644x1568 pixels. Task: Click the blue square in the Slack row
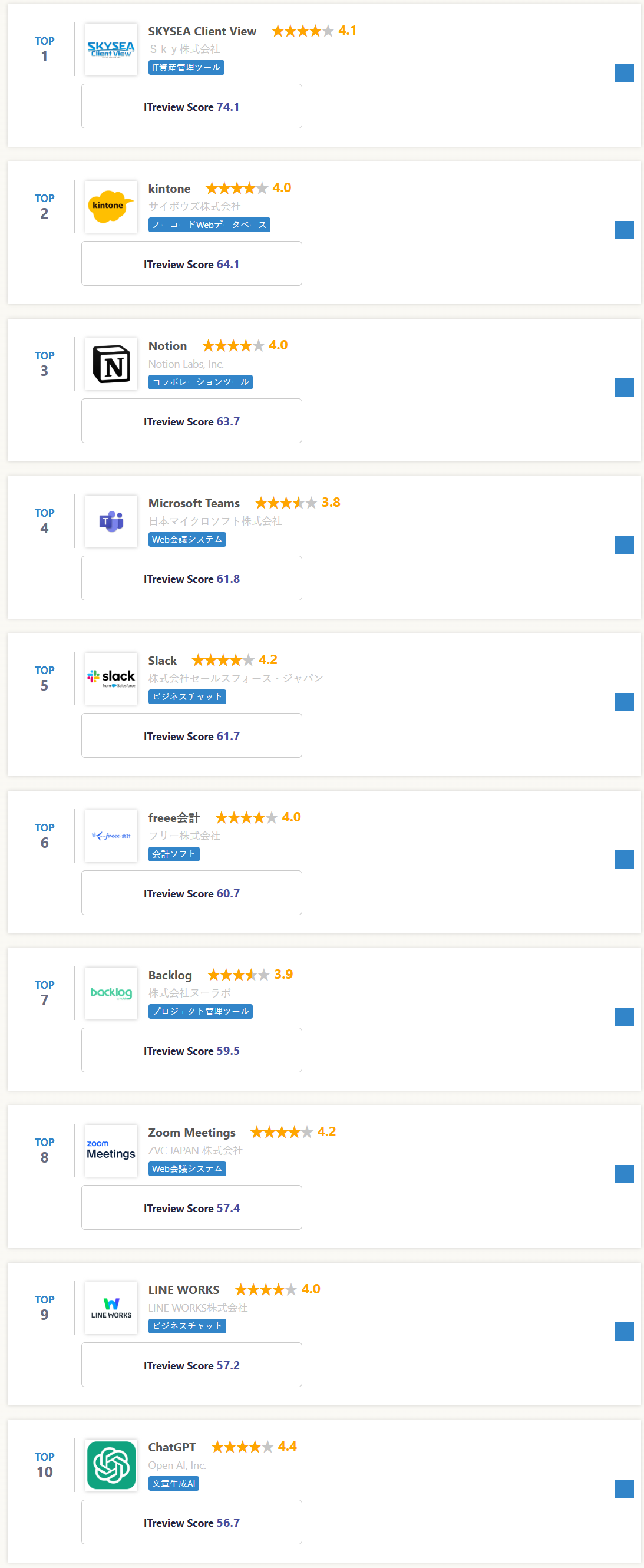[x=624, y=702]
